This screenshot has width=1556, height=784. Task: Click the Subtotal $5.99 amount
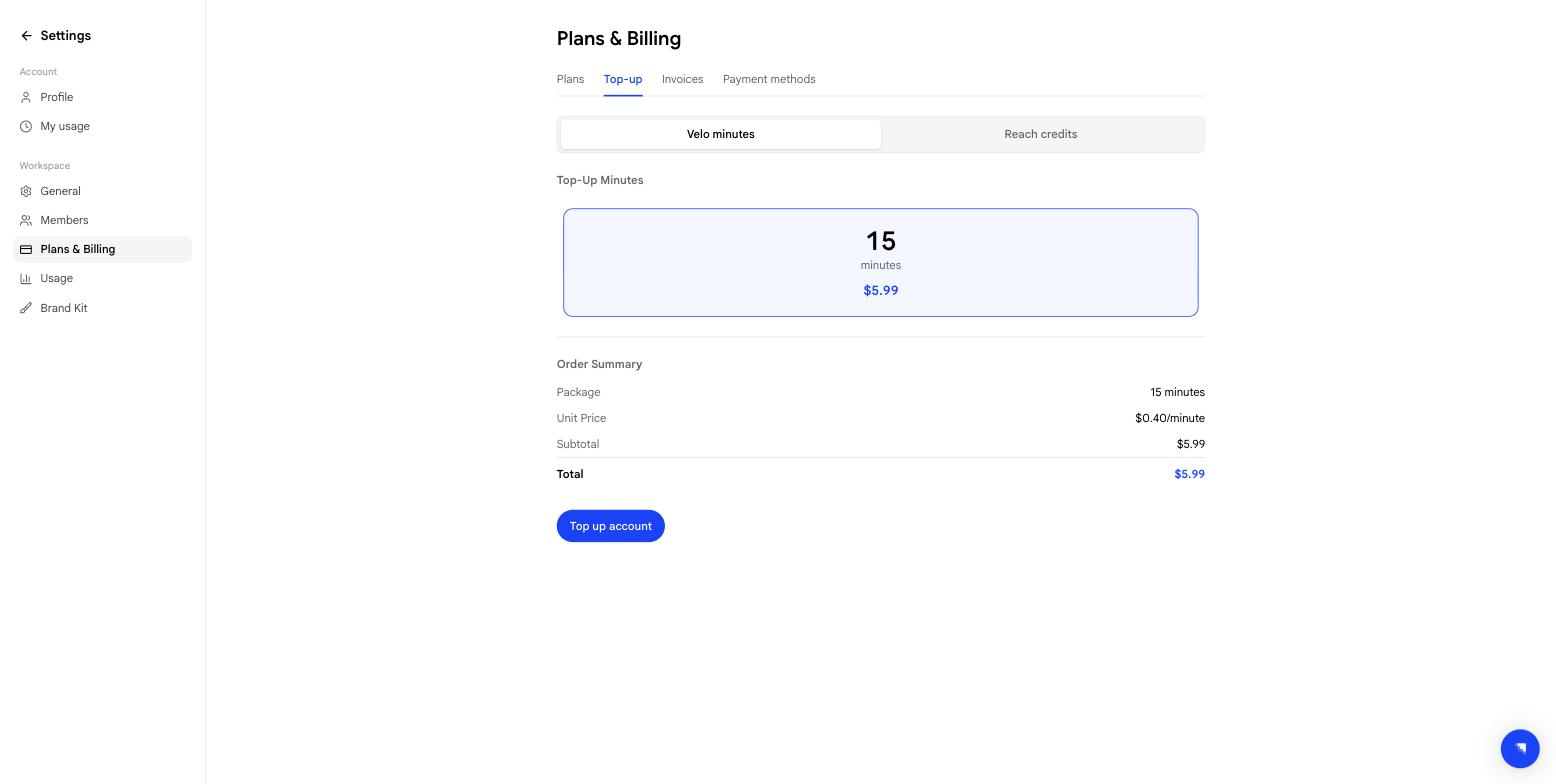pyautogui.click(x=1191, y=444)
